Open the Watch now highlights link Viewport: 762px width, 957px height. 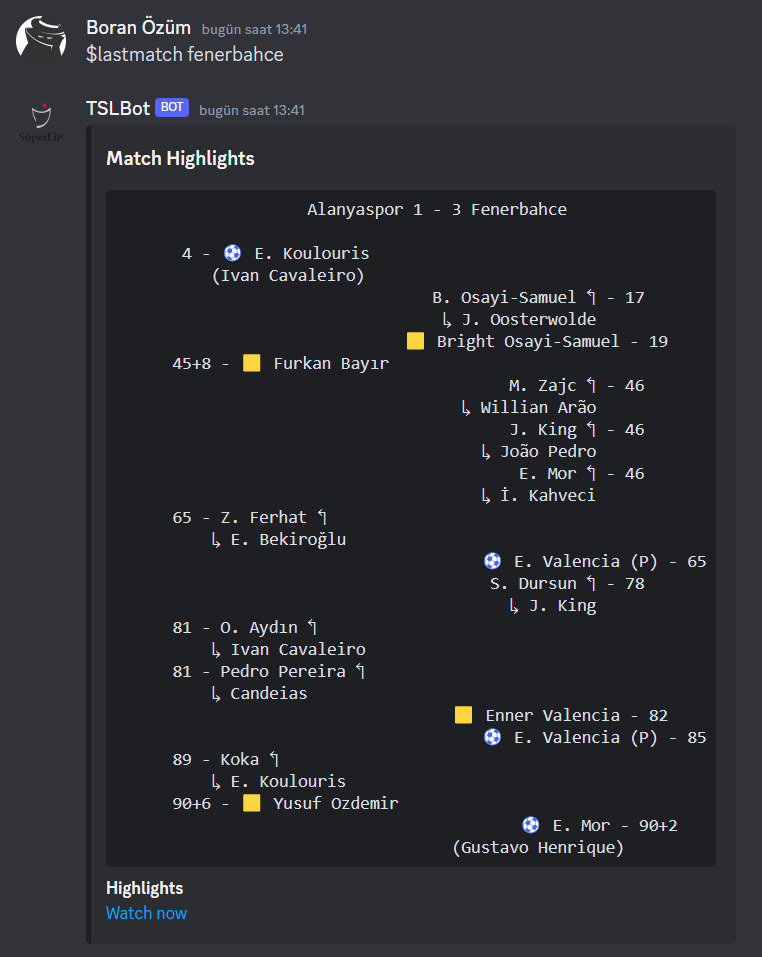(146, 913)
